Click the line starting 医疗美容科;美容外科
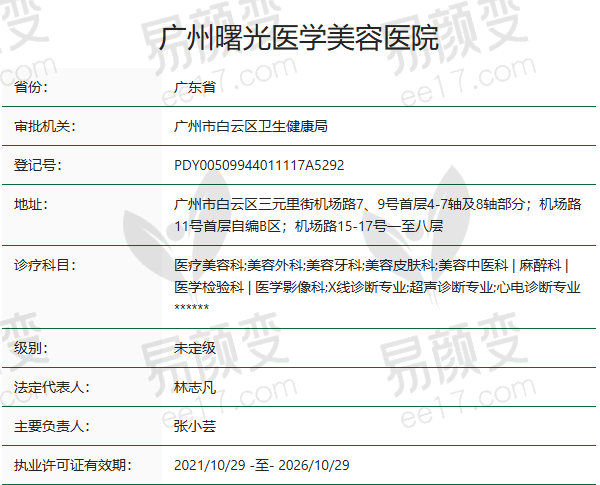 (x=372, y=265)
